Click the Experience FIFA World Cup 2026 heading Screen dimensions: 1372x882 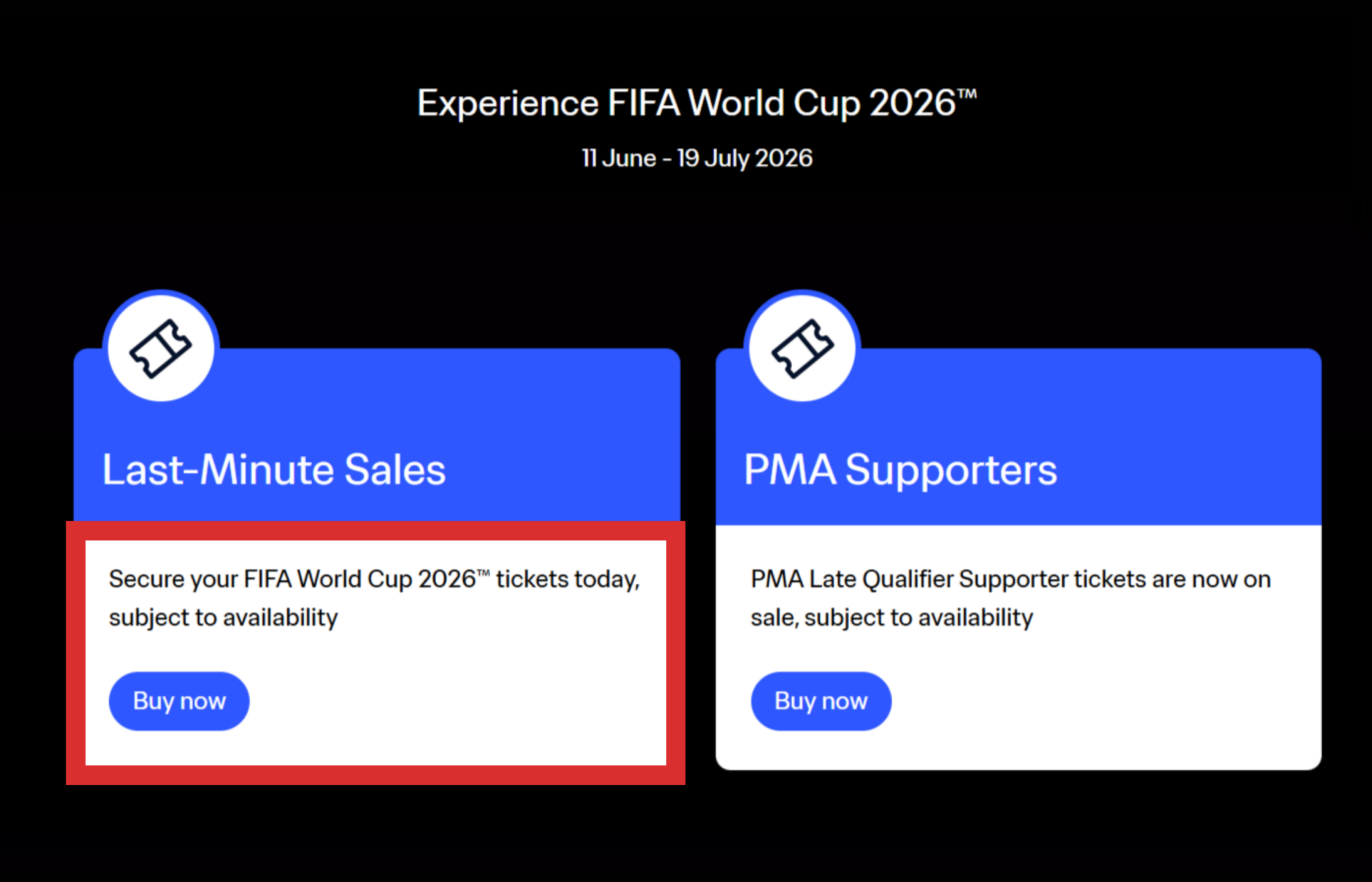click(x=696, y=103)
